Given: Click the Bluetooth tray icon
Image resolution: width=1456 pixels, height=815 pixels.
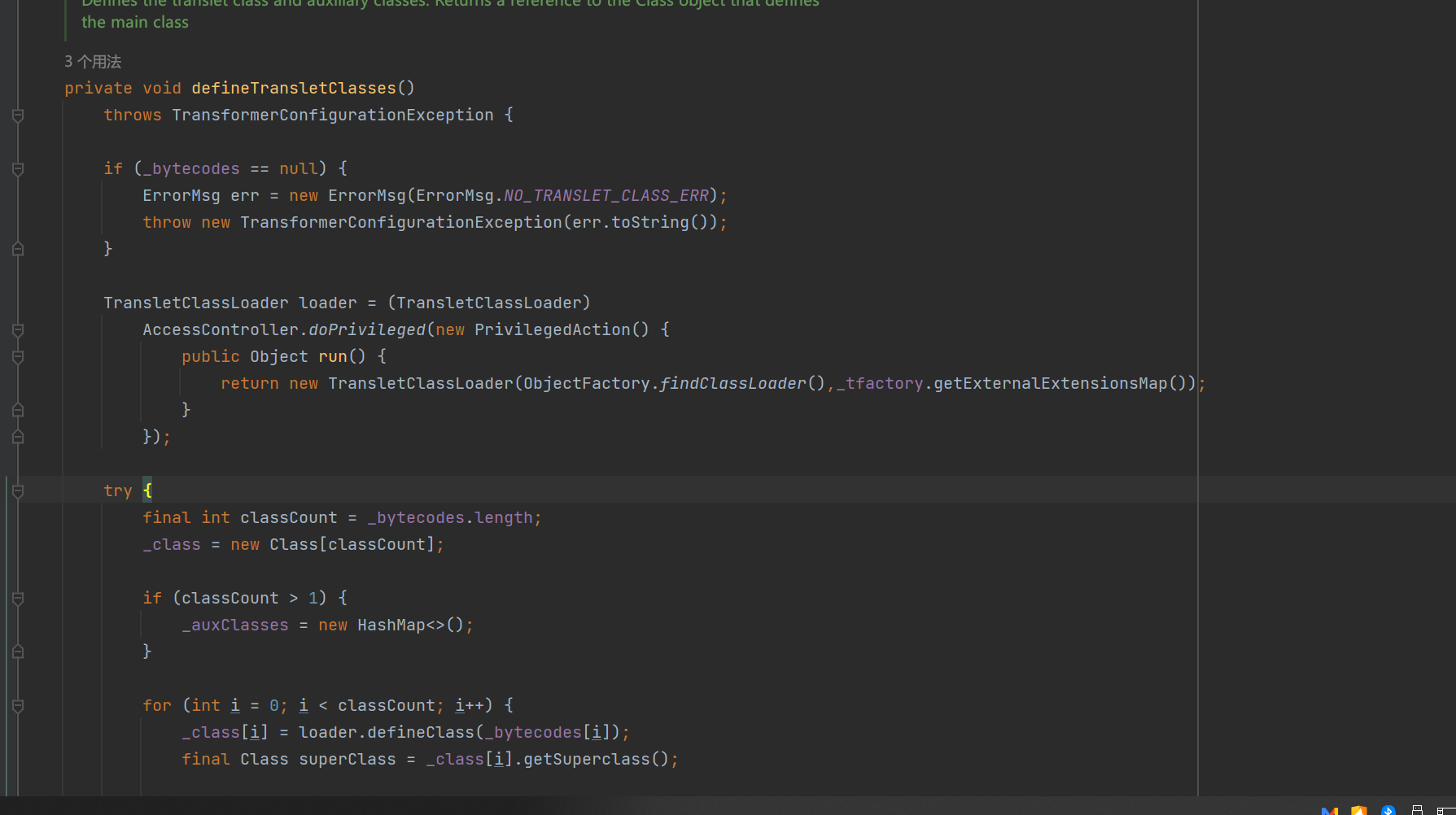Looking at the screenshot, I should [x=1388, y=810].
